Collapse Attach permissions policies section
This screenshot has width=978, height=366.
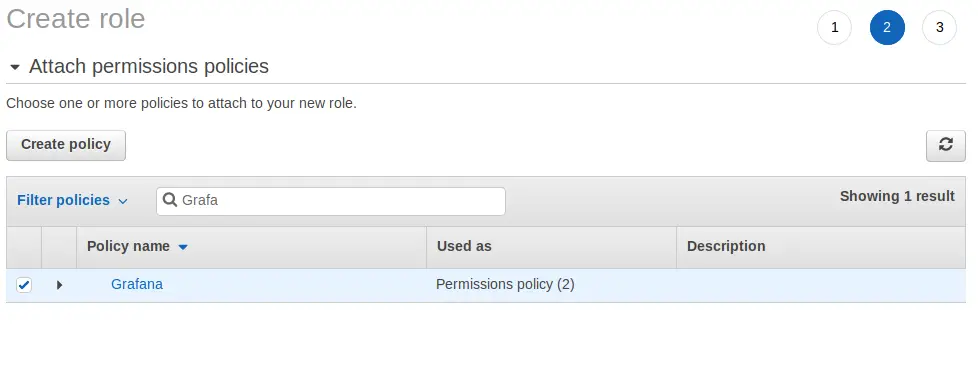pos(15,67)
